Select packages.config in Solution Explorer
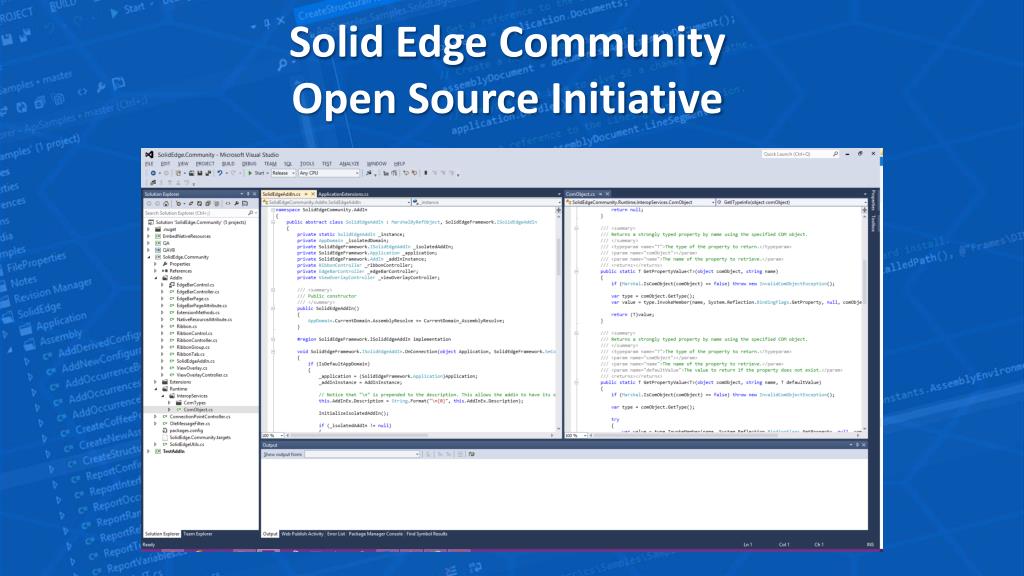Screen dimensions: 1024x576 click(x=186, y=431)
